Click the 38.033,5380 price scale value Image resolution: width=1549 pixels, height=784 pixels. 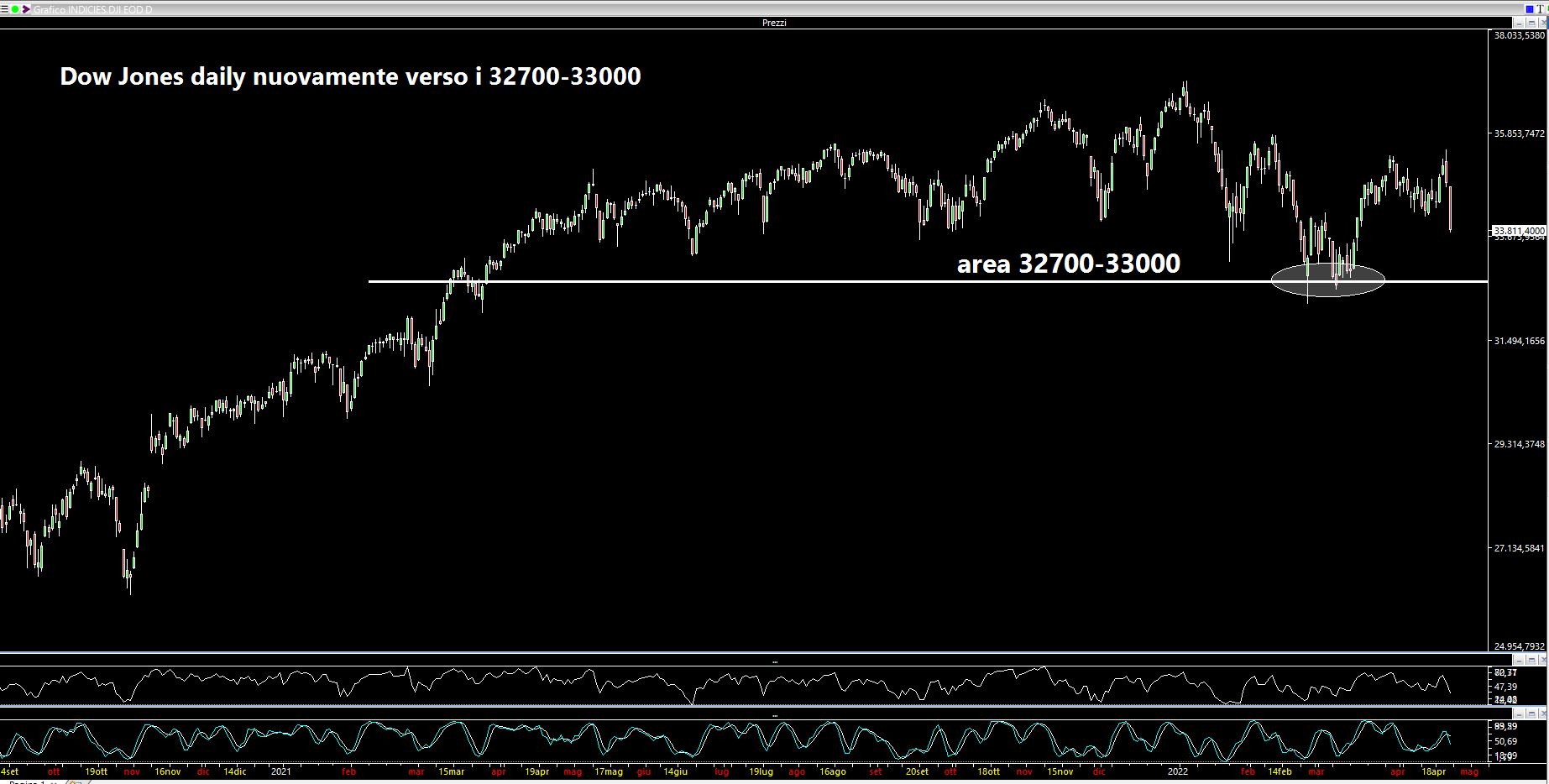pos(1520,35)
